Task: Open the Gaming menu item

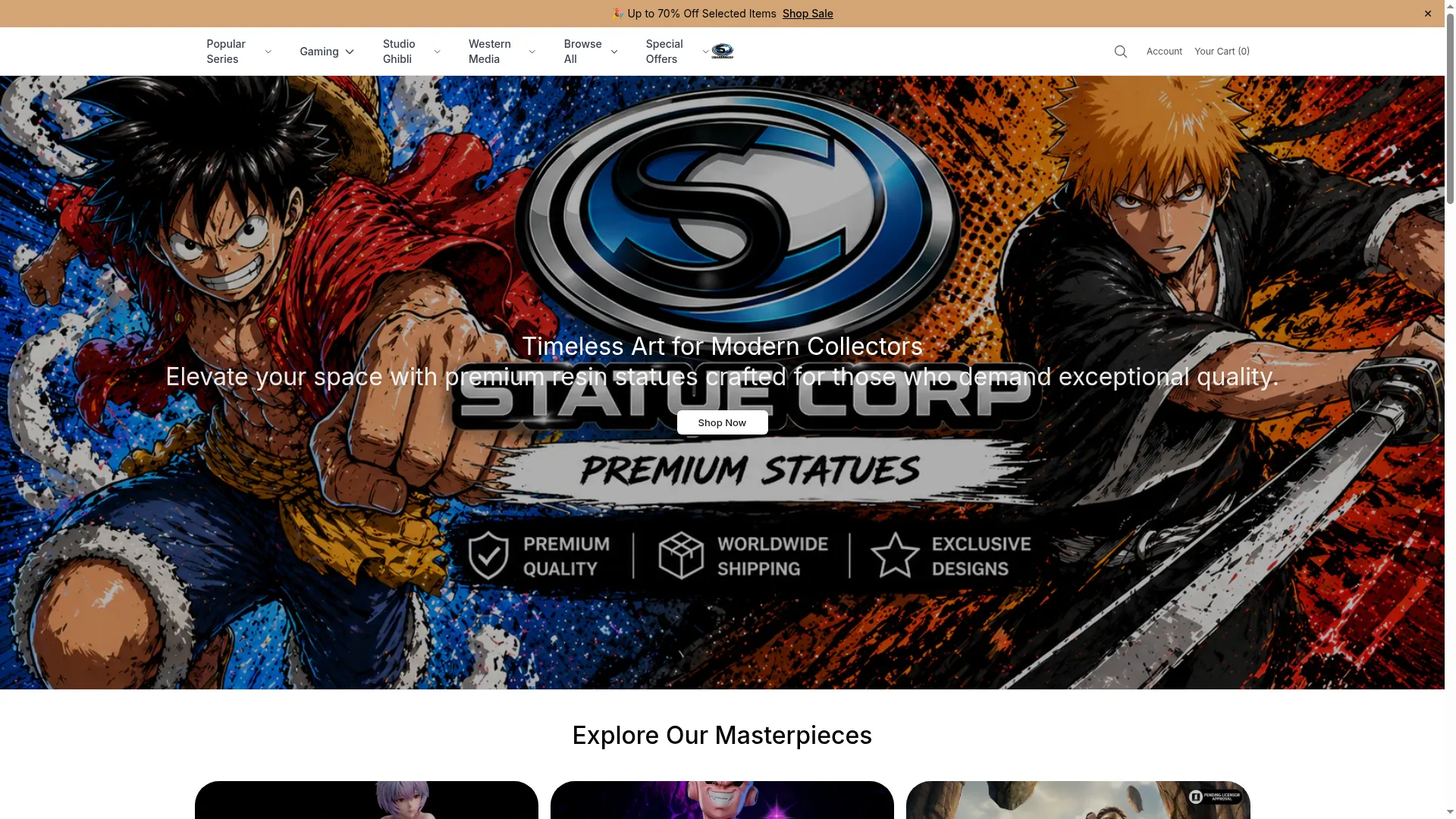Action: click(318, 52)
